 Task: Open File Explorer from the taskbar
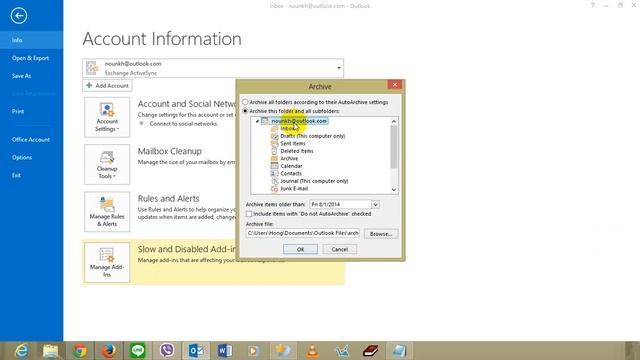[x=51, y=351]
